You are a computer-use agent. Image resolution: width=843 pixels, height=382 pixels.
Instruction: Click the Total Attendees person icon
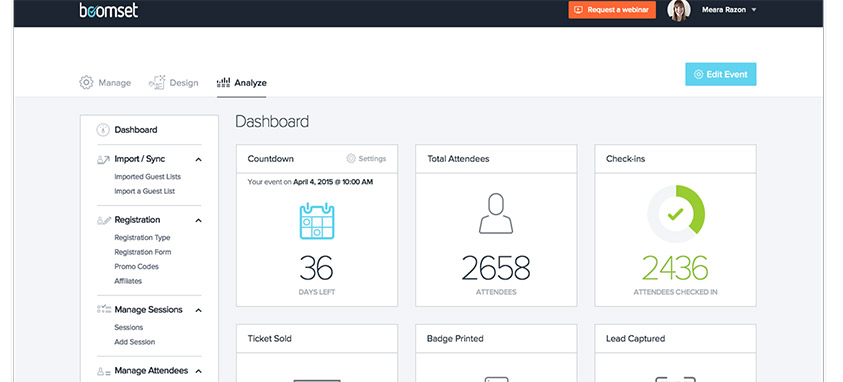[x=496, y=213]
